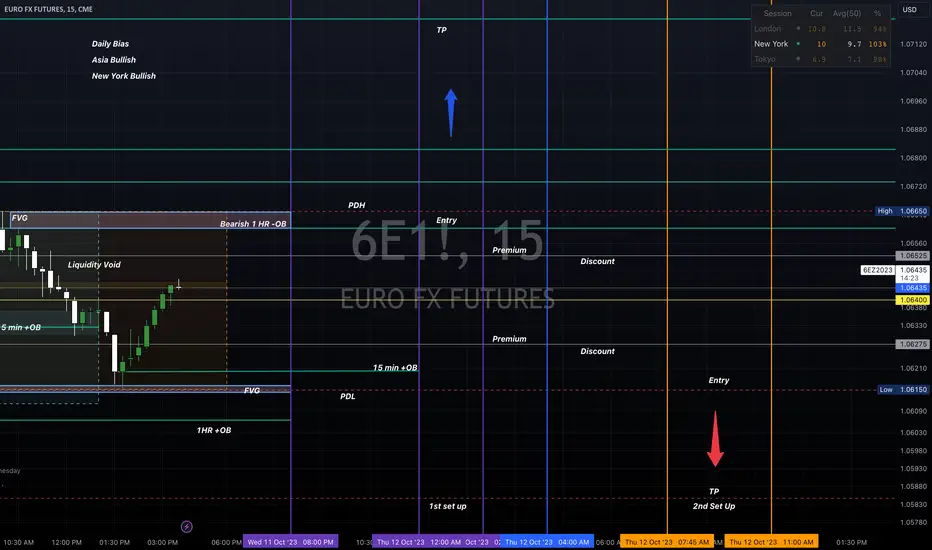The height and width of the screenshot is (550, 932).
Task: Select the Asia Bullish text label
Action: point(114,60)
